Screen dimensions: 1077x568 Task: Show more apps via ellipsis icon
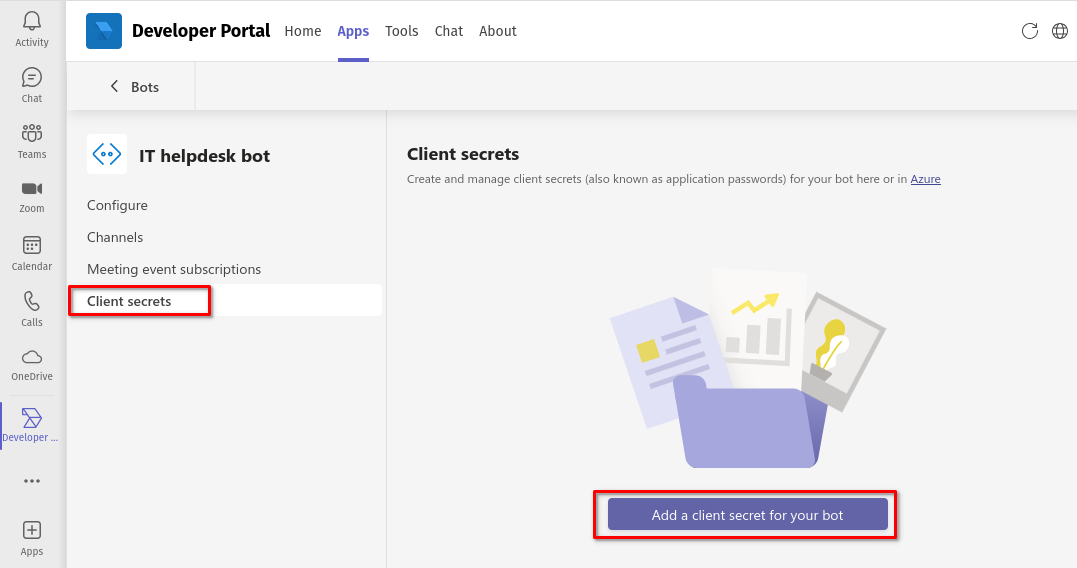tap(32, 481)
